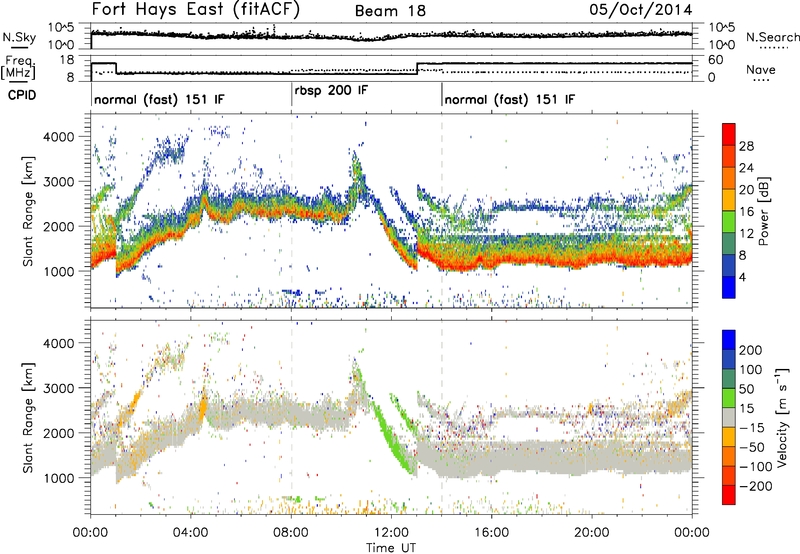Click the 'N.Search' legend label
Screen dimensions: 800x554
coord(772,37)
